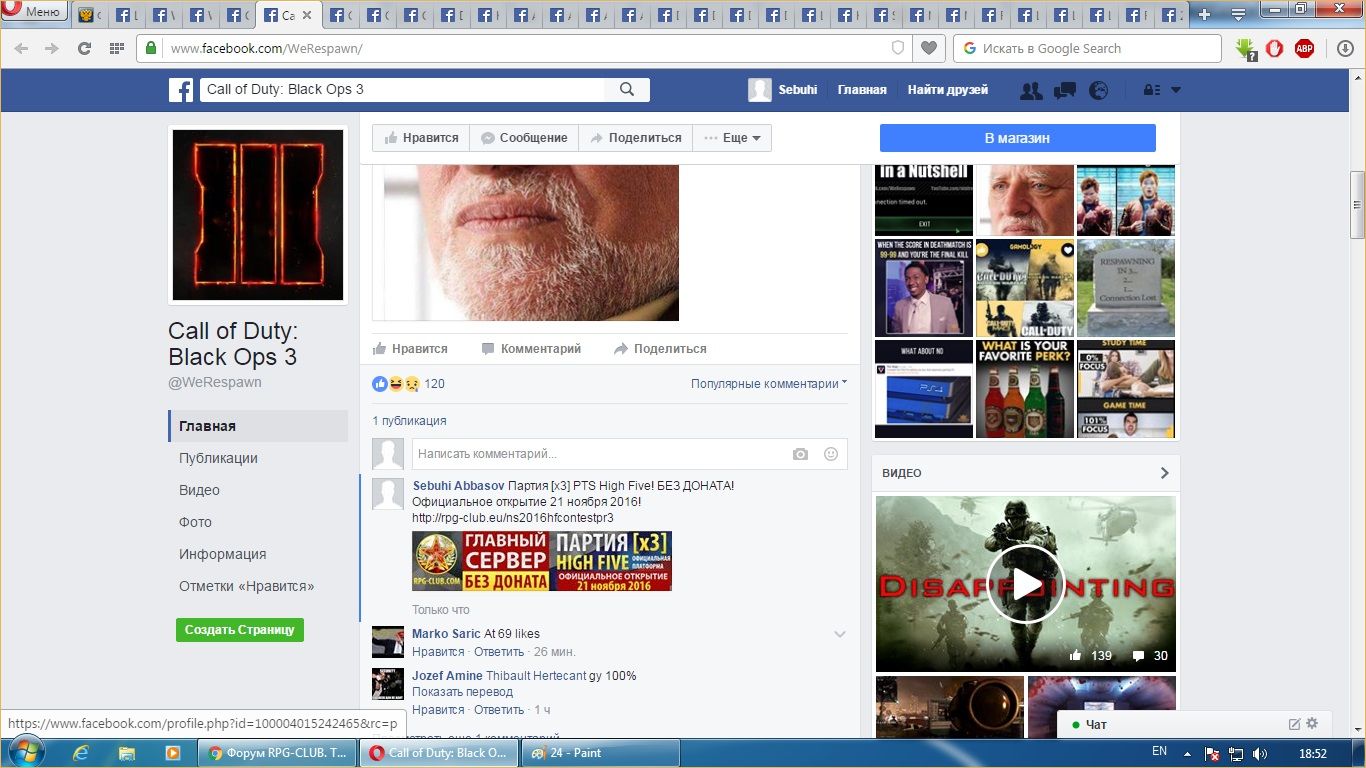The width and height of the screenshot is (1366, 768).
Task: Play the Disappointing video
Action: [1025, 585]
